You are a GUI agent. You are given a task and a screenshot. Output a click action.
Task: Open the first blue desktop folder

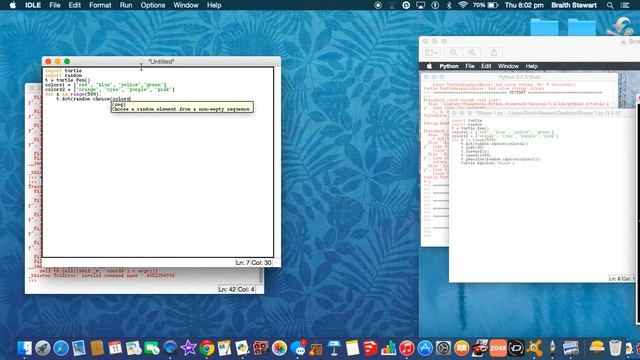[x=544, y=27]
